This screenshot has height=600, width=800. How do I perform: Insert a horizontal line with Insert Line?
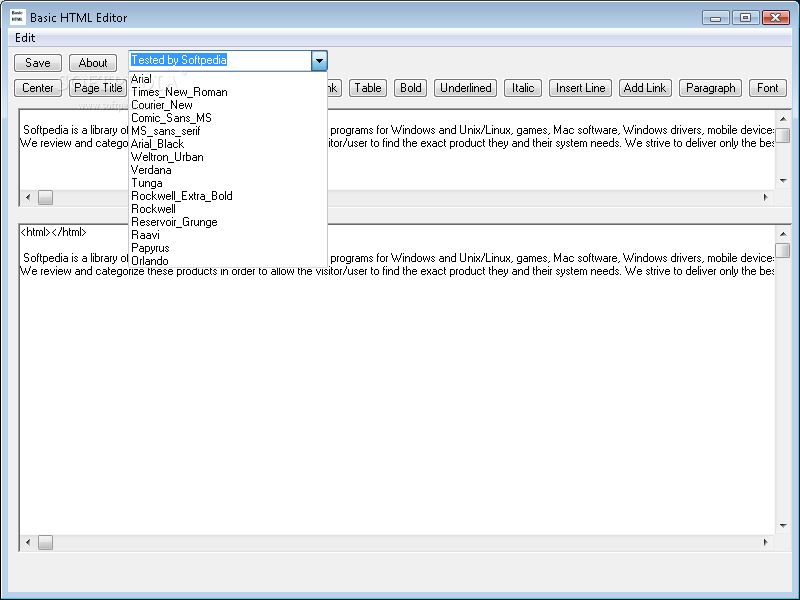click(x=580, y=87)
